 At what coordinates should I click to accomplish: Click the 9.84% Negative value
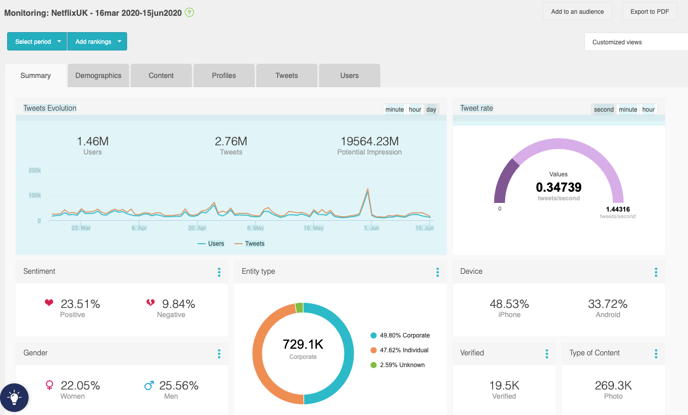(179, 304)
